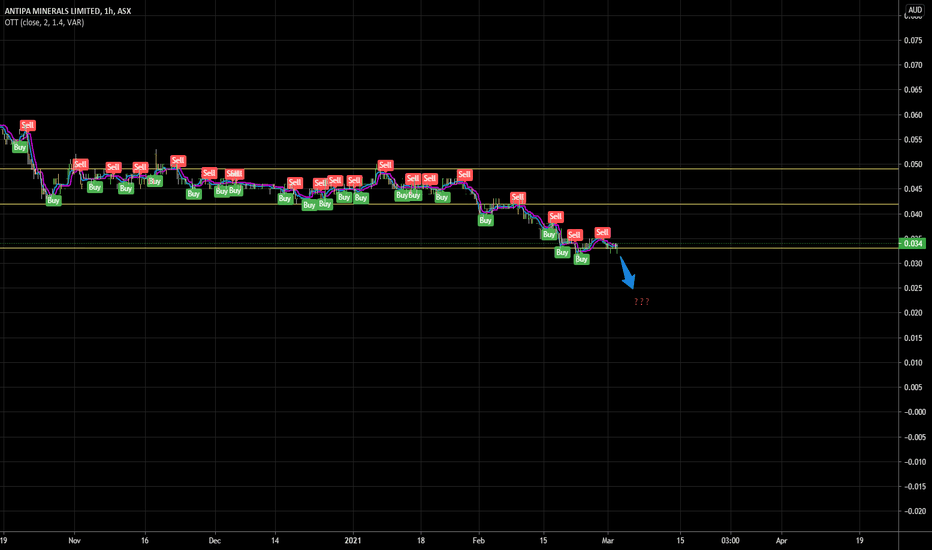
Task: Click the 0.055 price axis label
Action: pyautogui.click(x=913, y=140)
